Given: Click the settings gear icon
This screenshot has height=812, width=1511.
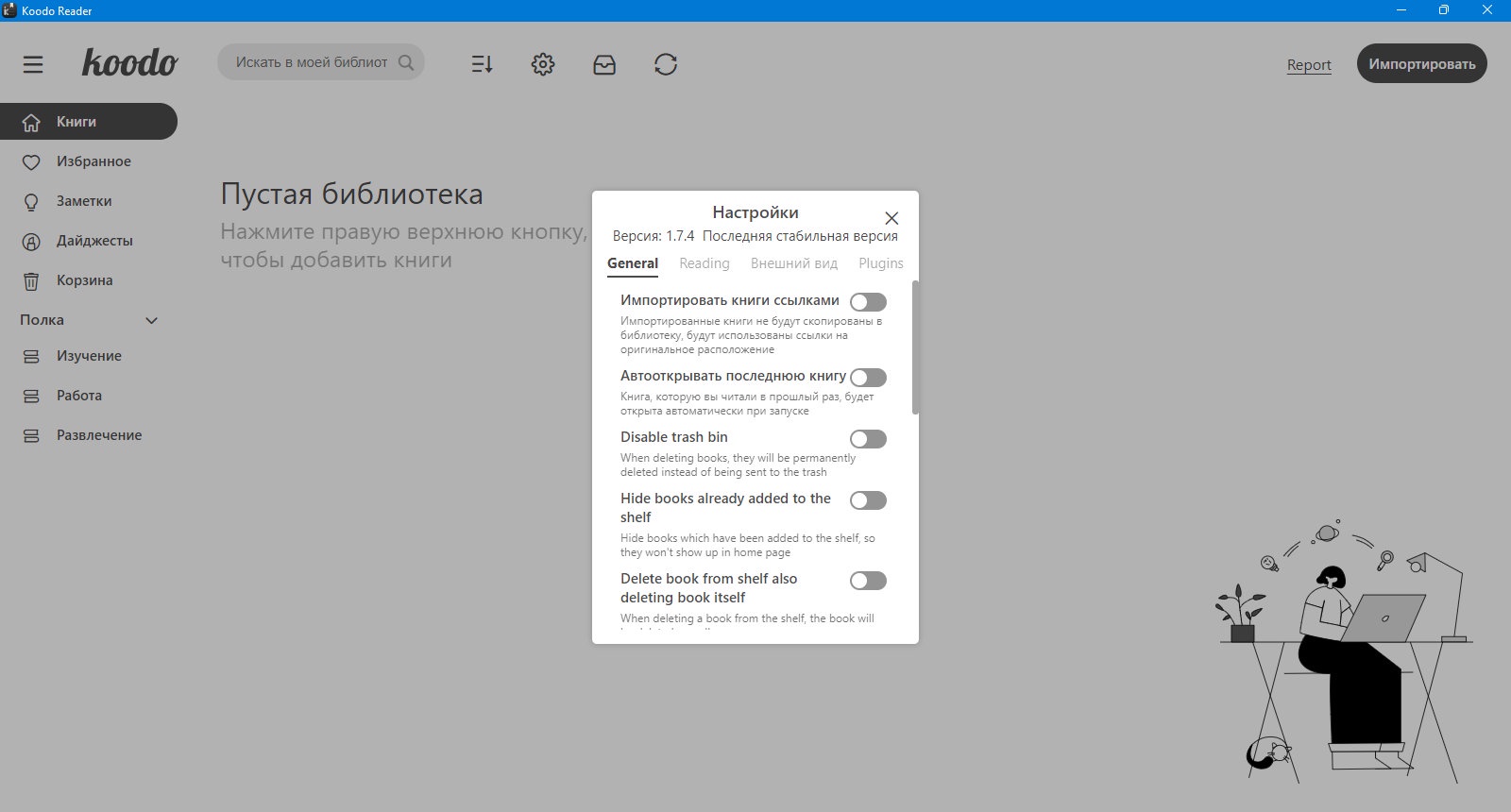Looking at the screenshot, I should pos(543,64).
